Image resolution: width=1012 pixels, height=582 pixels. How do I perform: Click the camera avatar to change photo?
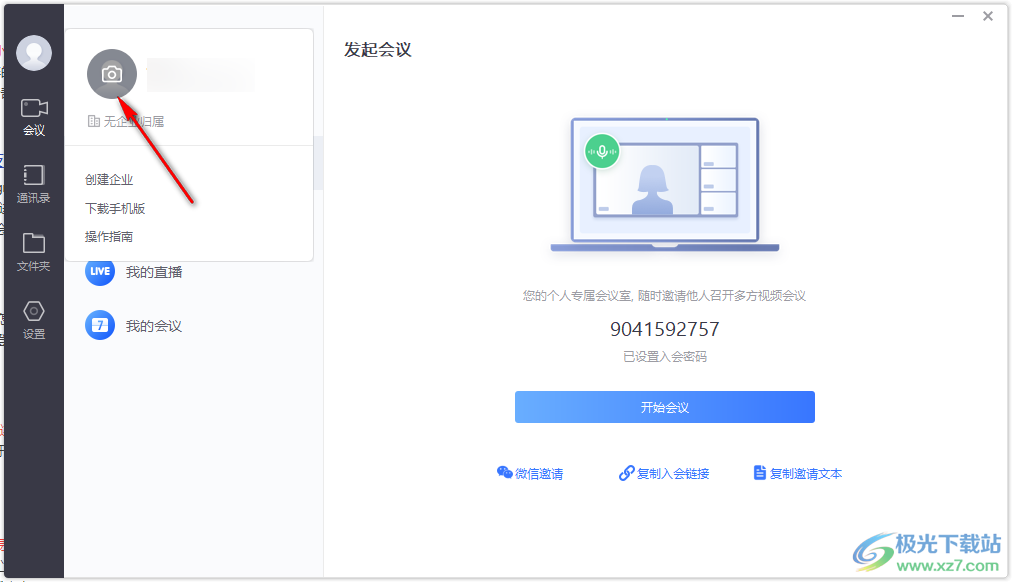click(112, 74)
